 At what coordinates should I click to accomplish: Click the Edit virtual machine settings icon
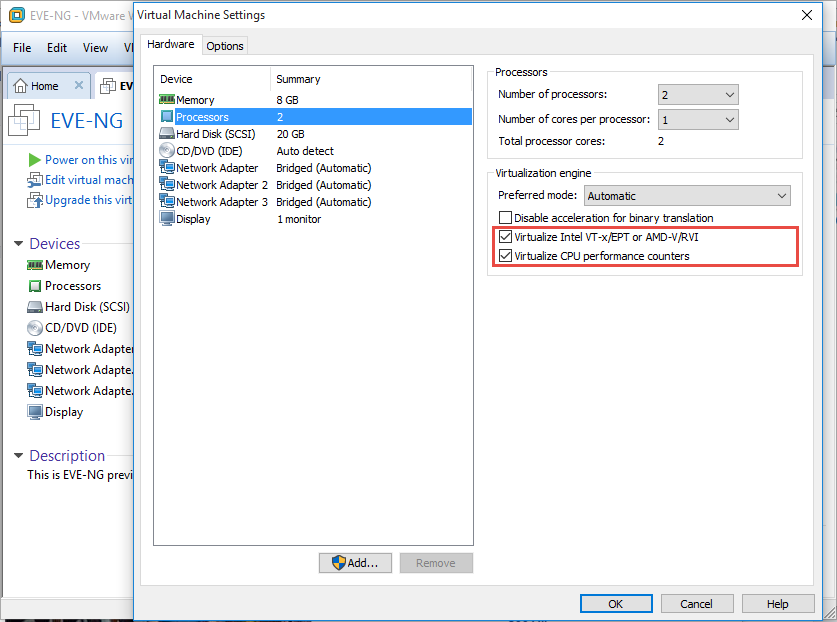point(35,180)
